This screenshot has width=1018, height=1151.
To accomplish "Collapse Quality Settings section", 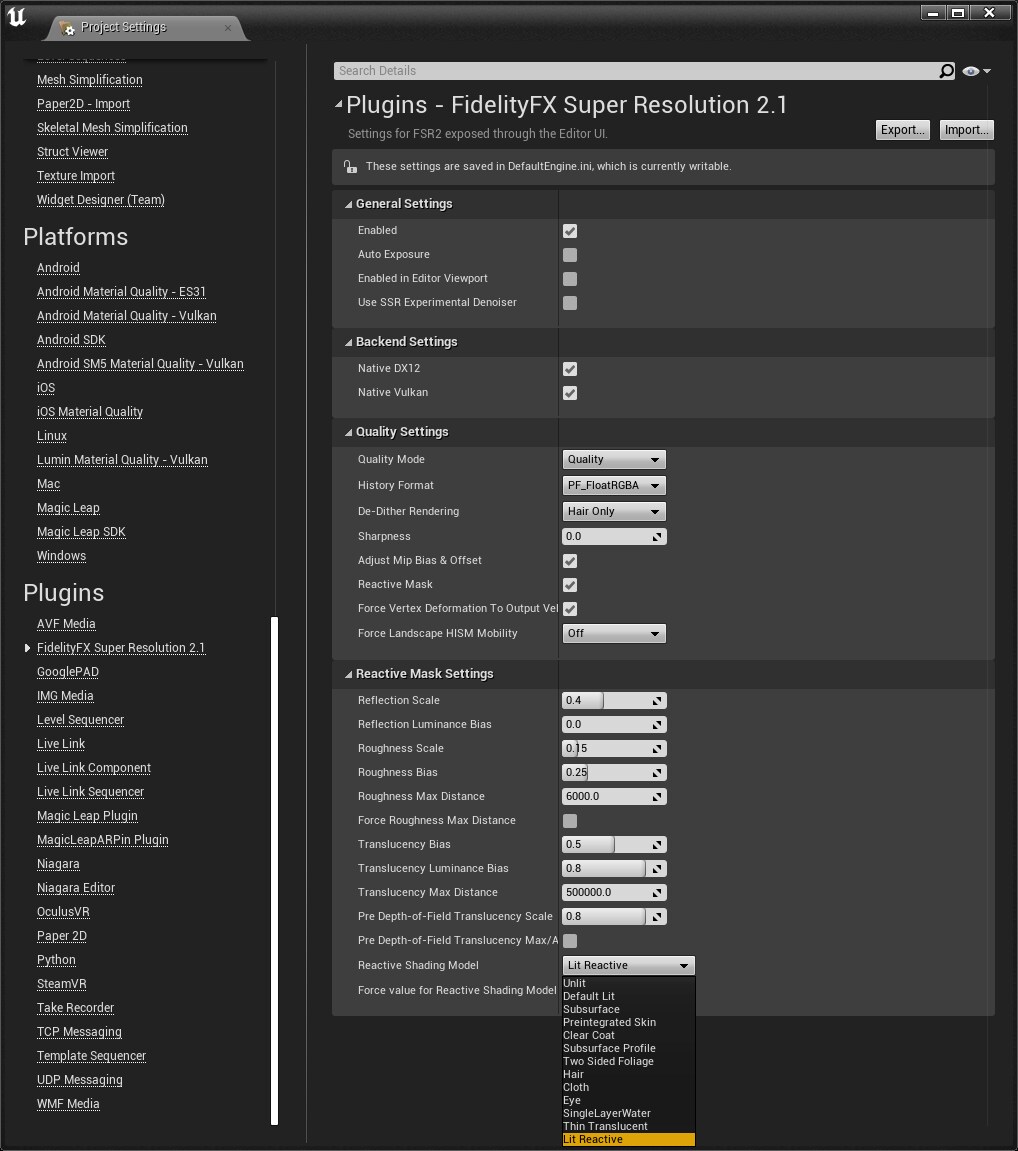I will (x=349, y=433).
